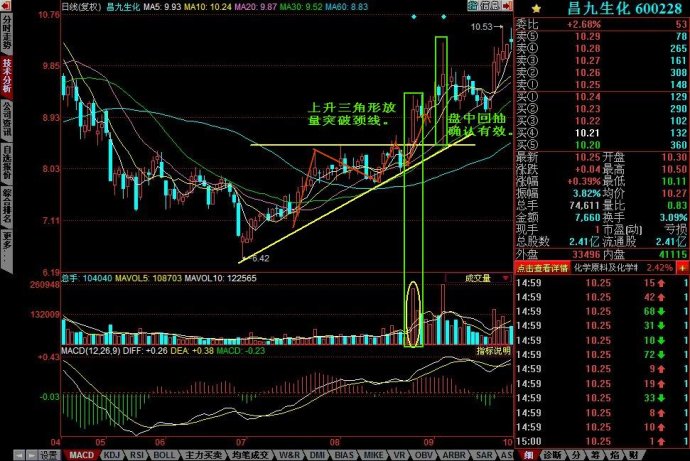Switch to the VR indicator tab
Screen dimensions: 690x461
(x=399, y=455)
